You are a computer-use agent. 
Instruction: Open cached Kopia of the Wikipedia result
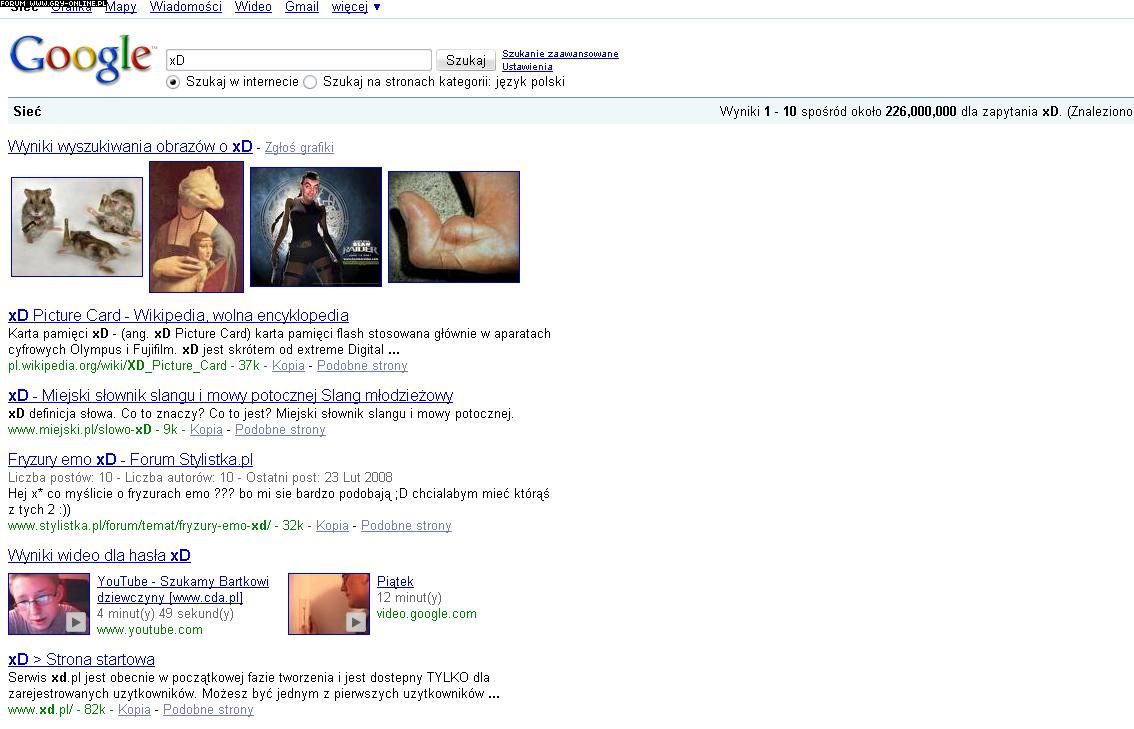click(x=289, y=366)
